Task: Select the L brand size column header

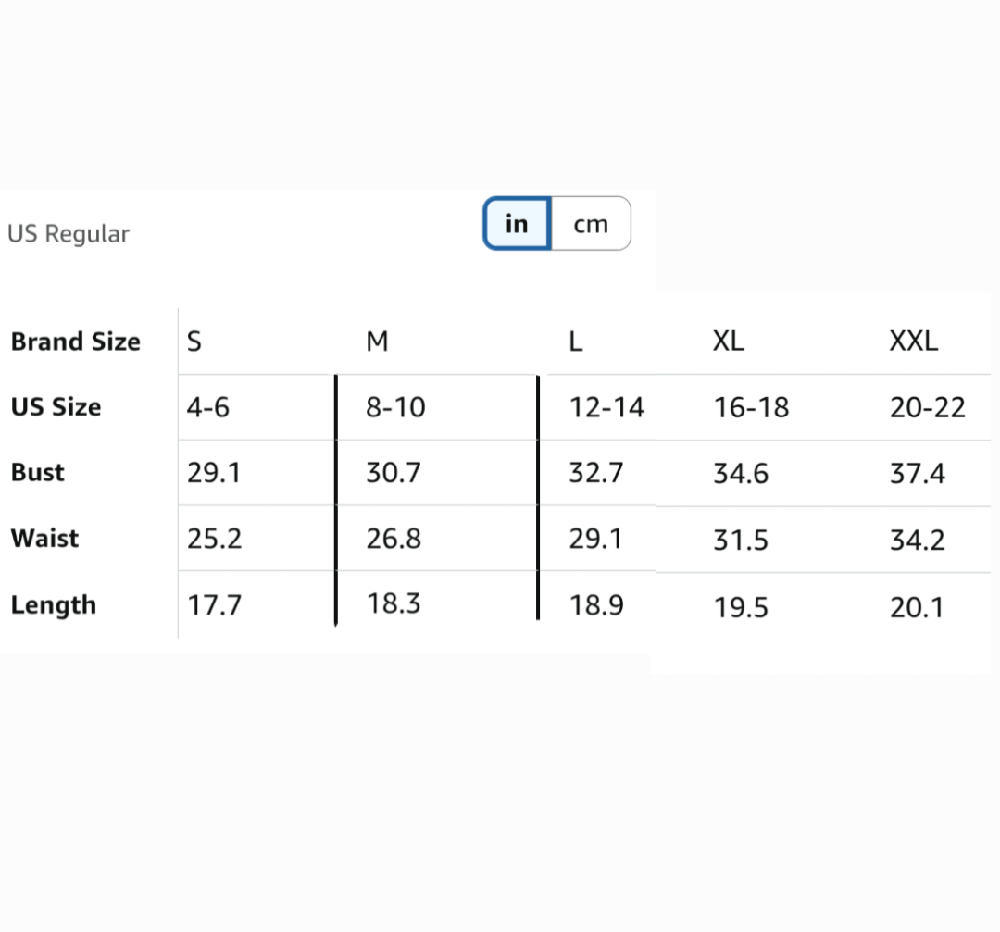Action: [575, 342]
